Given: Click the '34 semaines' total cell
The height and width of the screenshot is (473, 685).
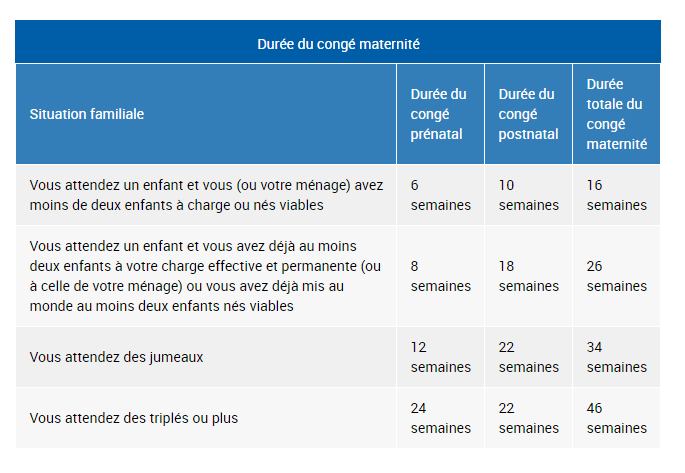Looking at the screenshot, I should pyautogui.click(x=616, y=357).
